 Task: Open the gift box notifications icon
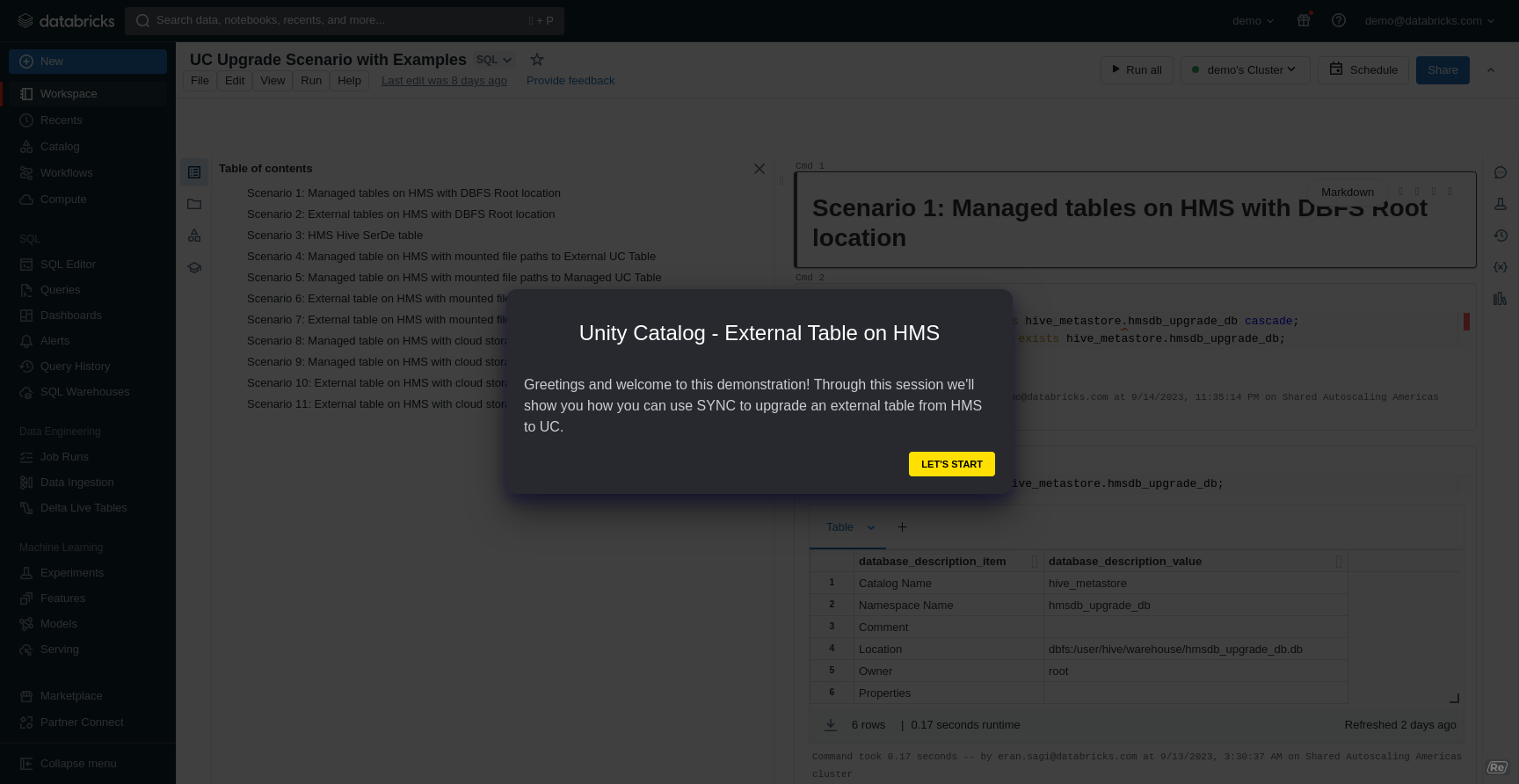(1304, 20)
